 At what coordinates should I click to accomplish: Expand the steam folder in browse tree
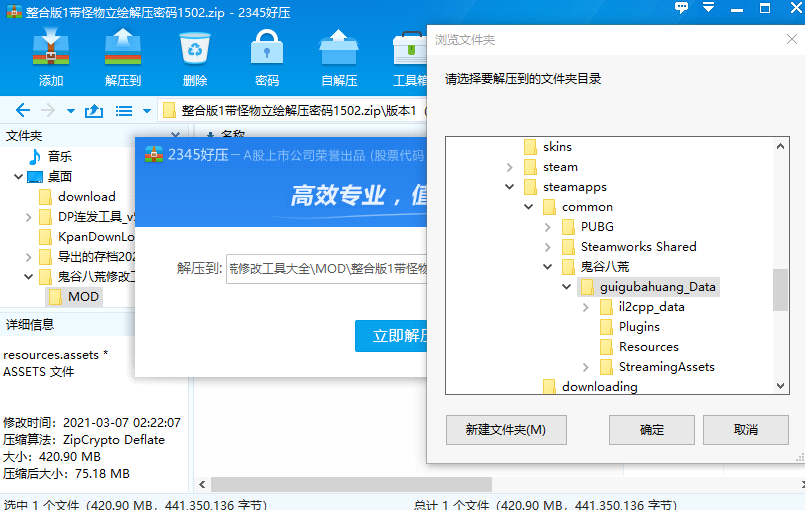(x=509, y=167)
